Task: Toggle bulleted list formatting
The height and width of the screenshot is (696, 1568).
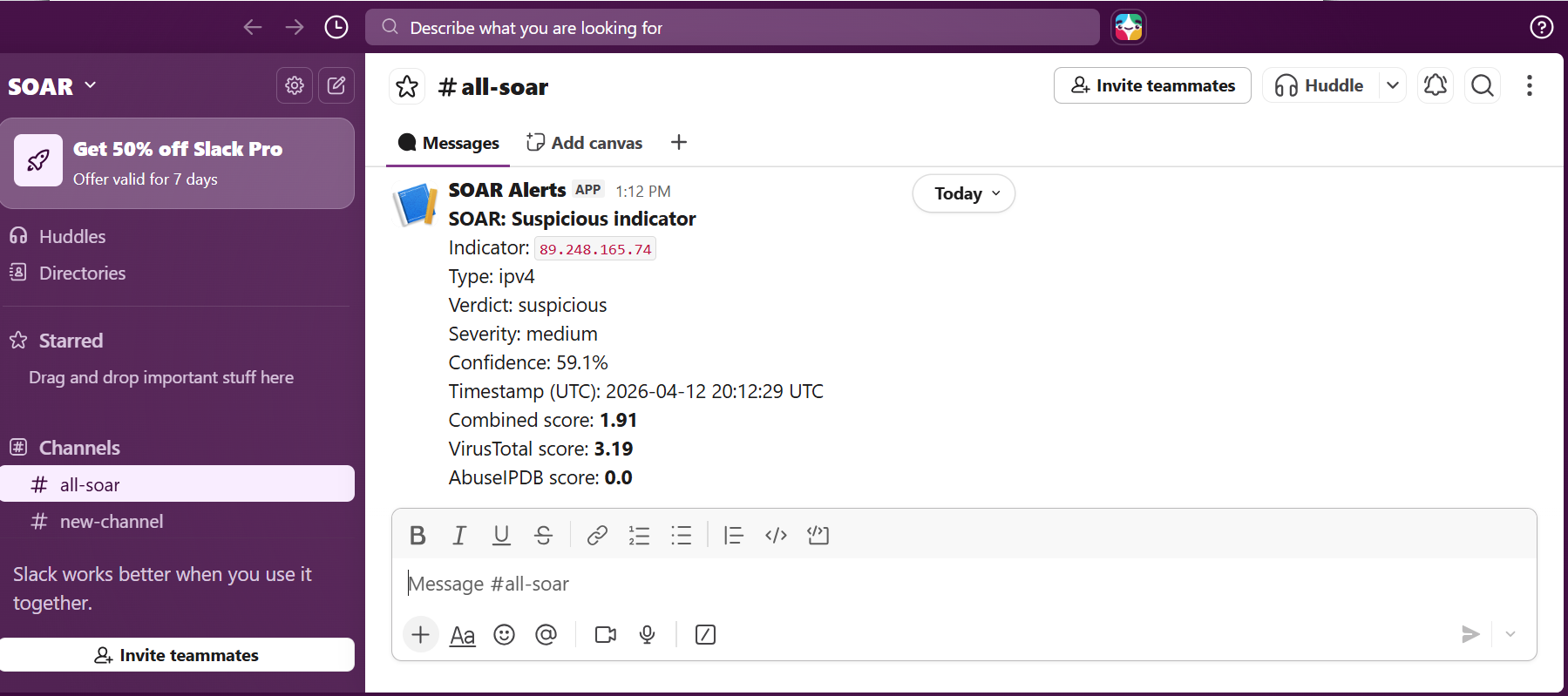Action: click(x=681, y=535)
